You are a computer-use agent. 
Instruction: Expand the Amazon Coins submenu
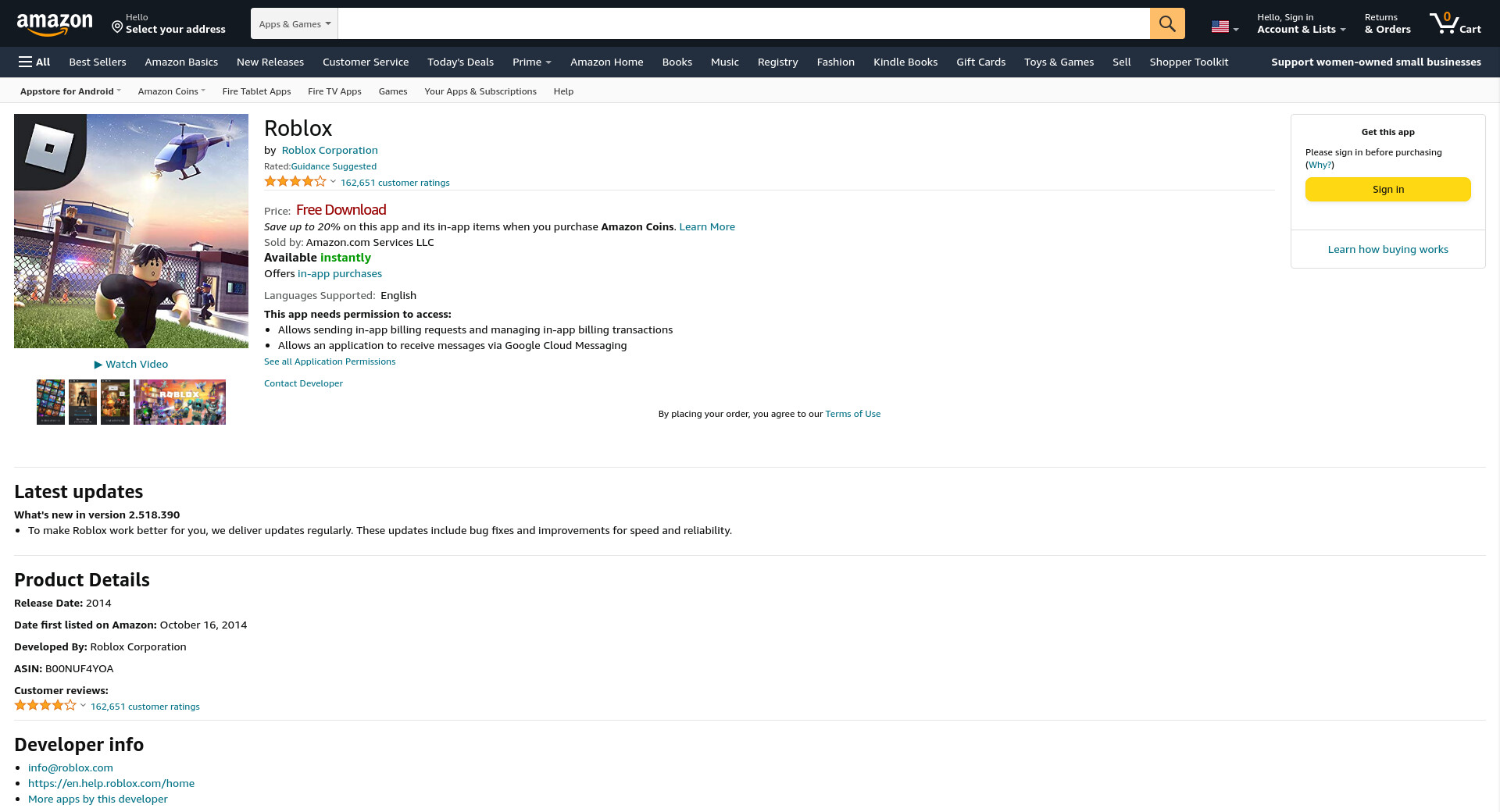[171, 91]
